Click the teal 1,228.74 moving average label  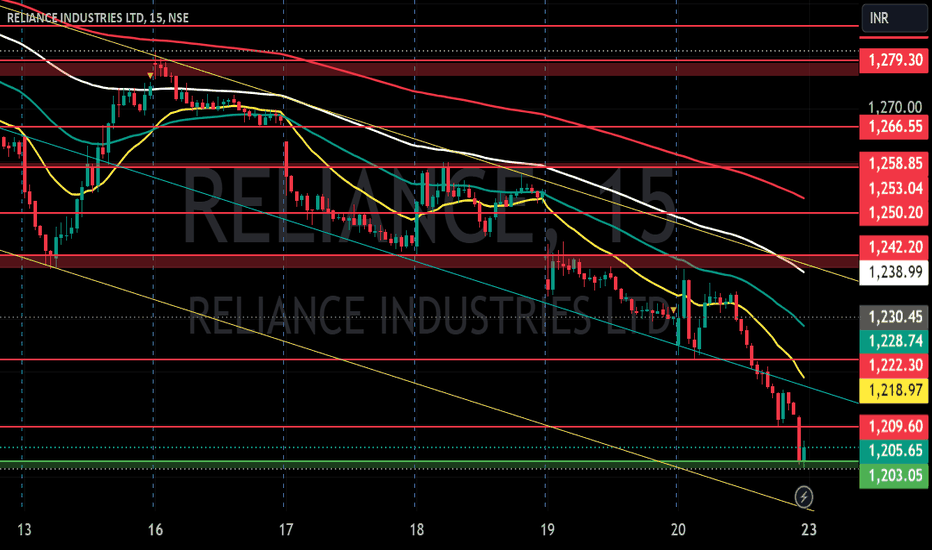coord(895,341)
